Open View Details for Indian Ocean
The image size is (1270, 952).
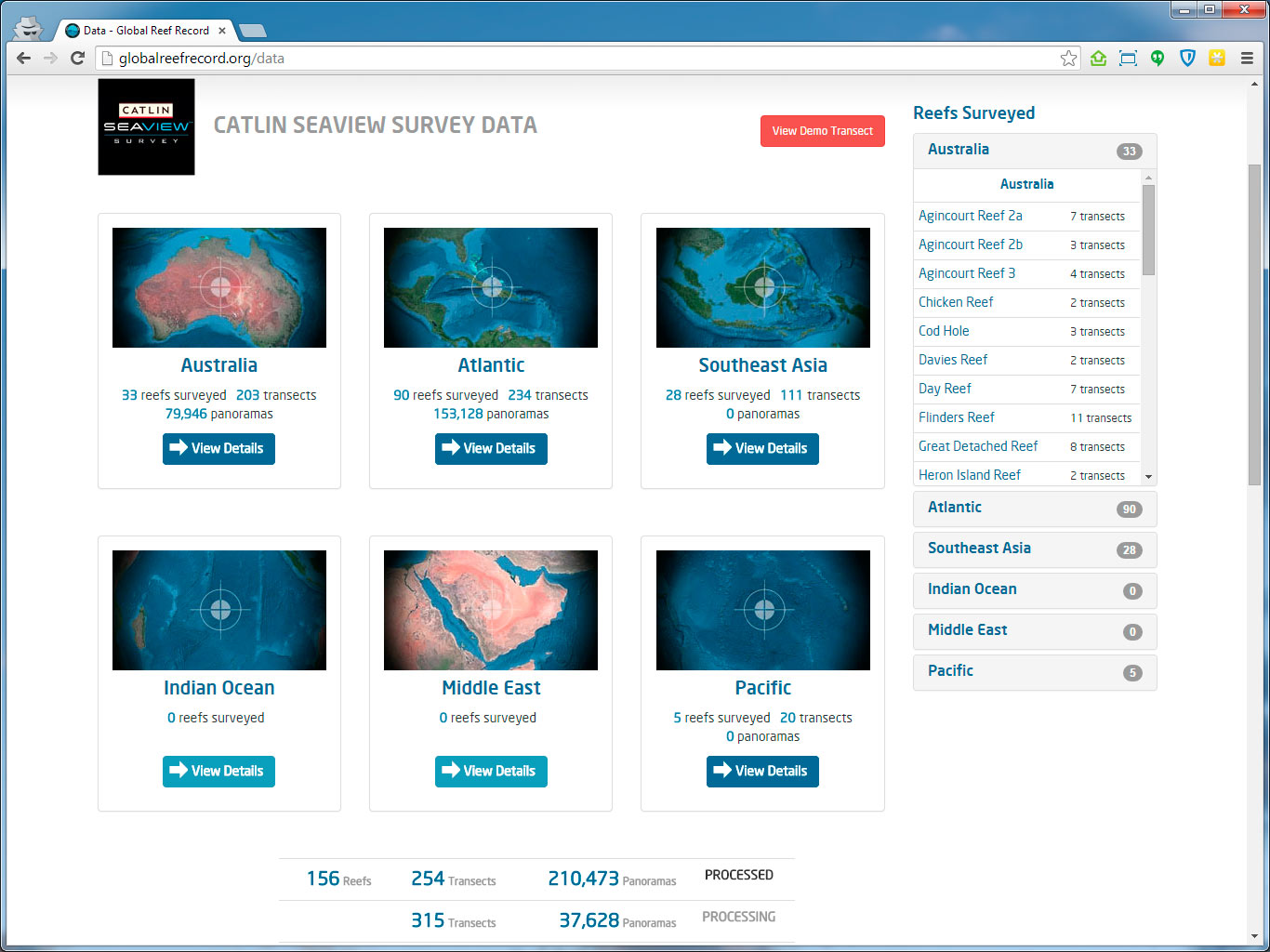coord(218,771)
